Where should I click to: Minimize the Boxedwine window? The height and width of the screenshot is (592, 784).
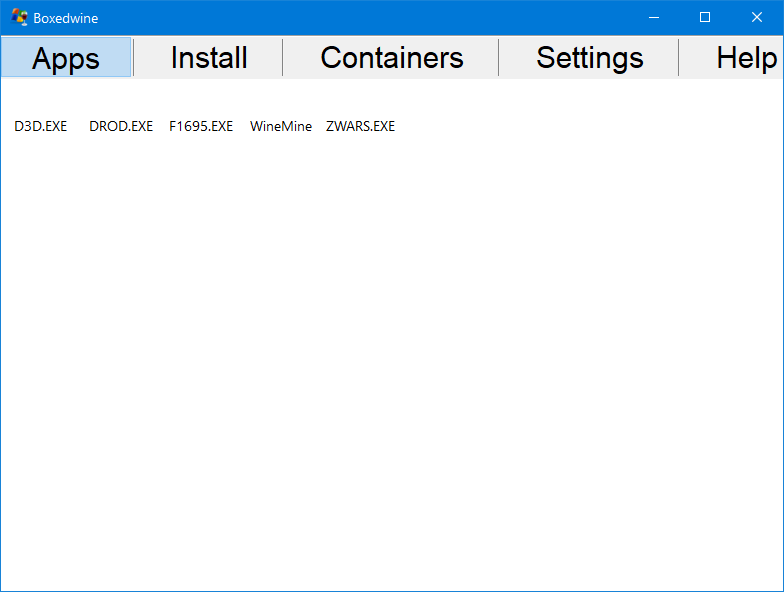[x=654, y=18]
